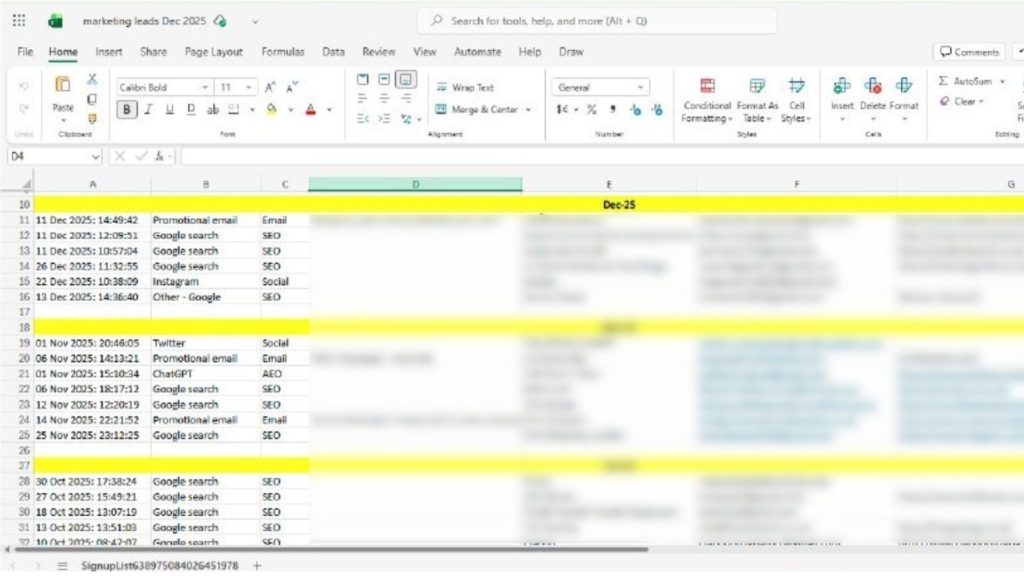1024x576 pixels.
Task: Toggle Italic formatting
Action: click(148, 109)
